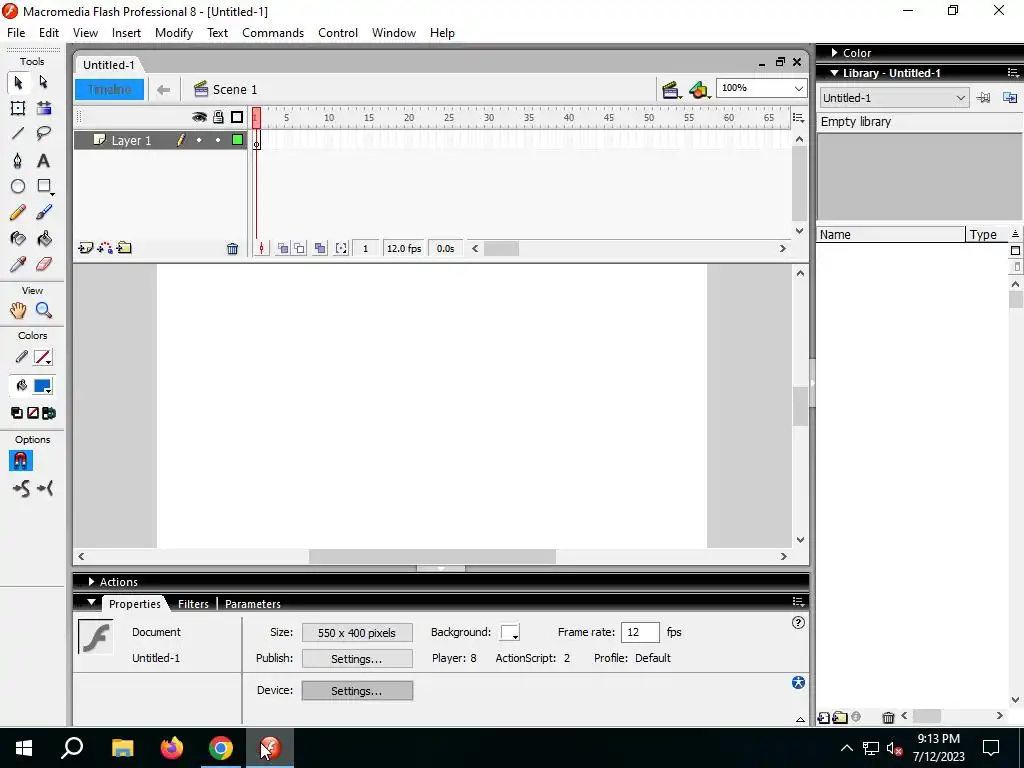Open the stroke color swatch
Viewport: 1024px width, 768px height.
click(43, 357)
